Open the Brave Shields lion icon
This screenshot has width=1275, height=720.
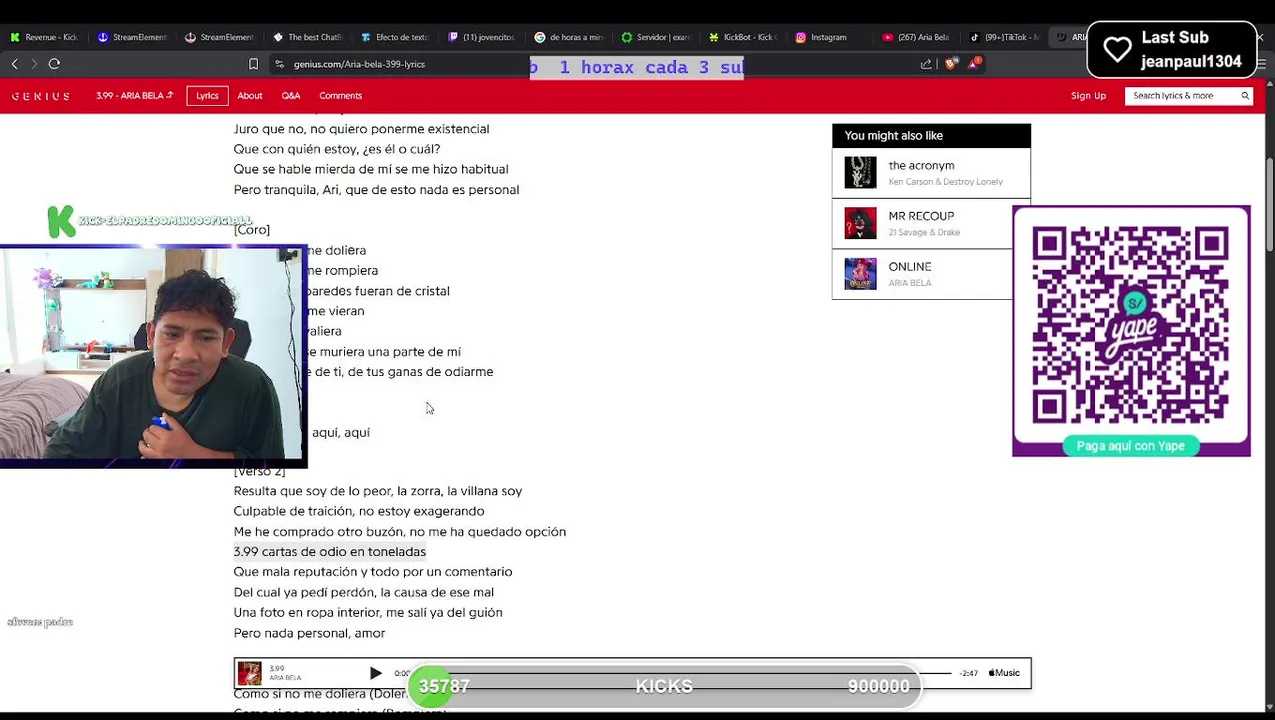949,64
